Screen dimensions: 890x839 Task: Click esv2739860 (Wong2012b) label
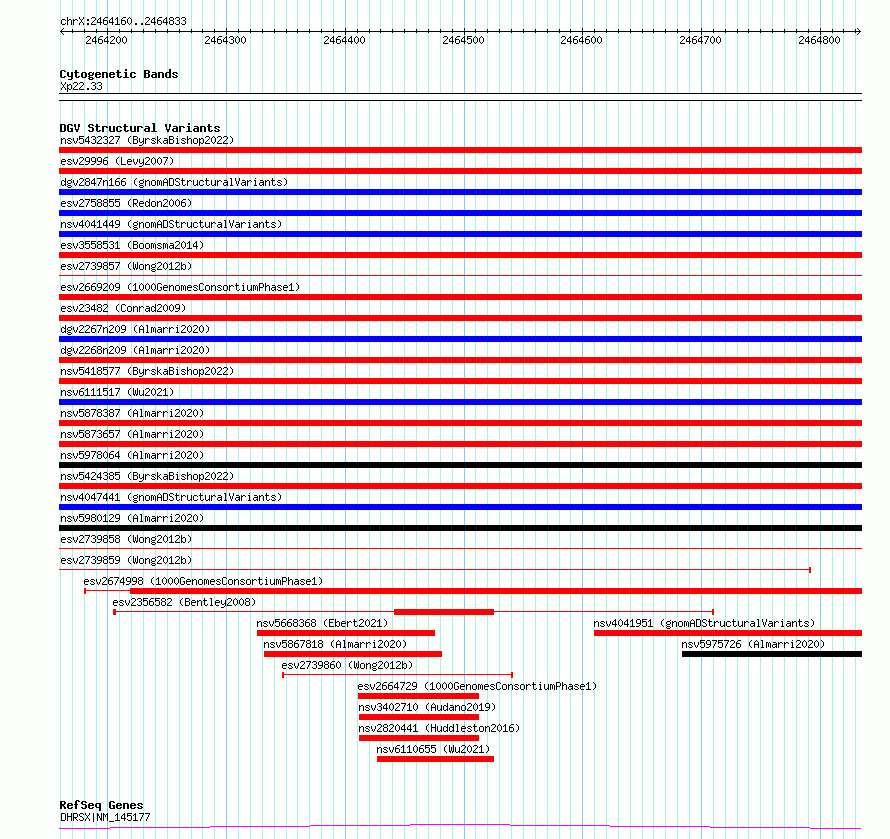pos(347,665)
